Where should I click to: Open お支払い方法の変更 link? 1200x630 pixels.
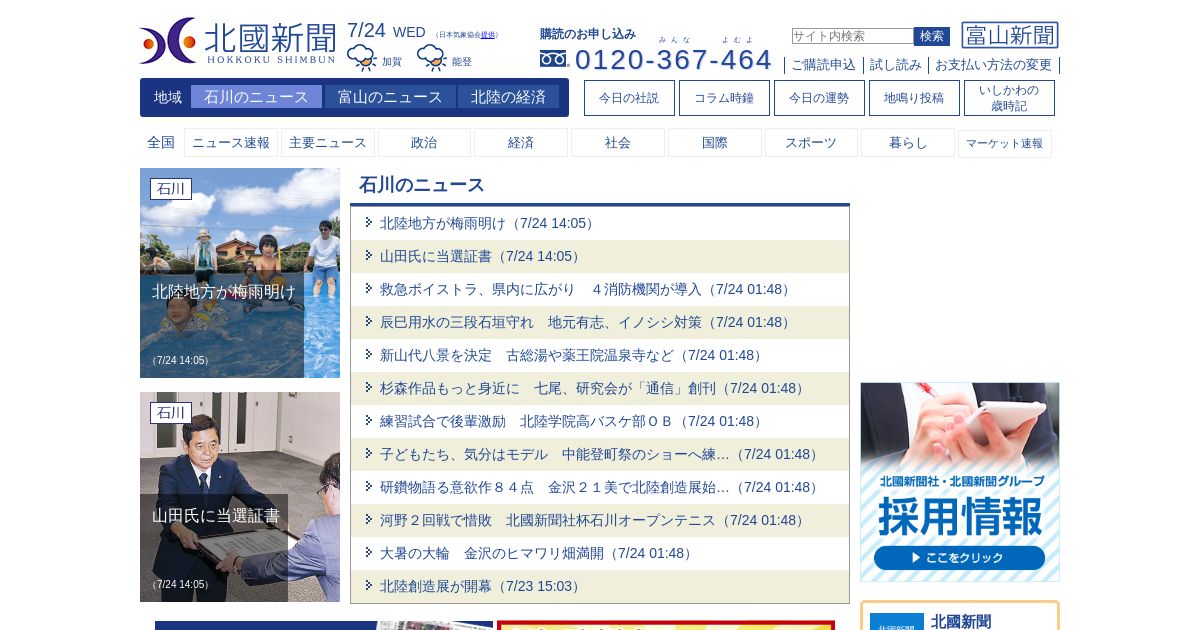[x=993, y=65]
